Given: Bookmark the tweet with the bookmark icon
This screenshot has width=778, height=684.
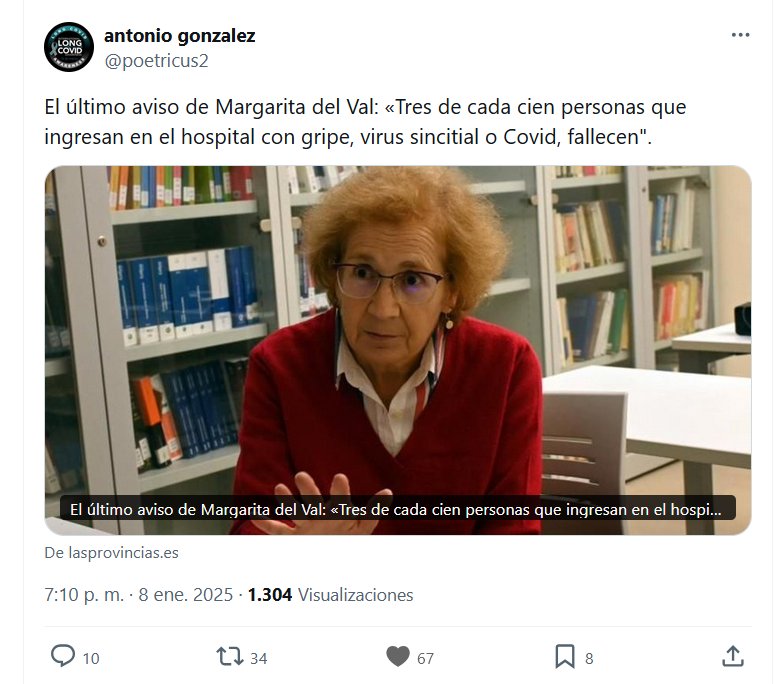Looking at the screenshot, I should [565, 656].
